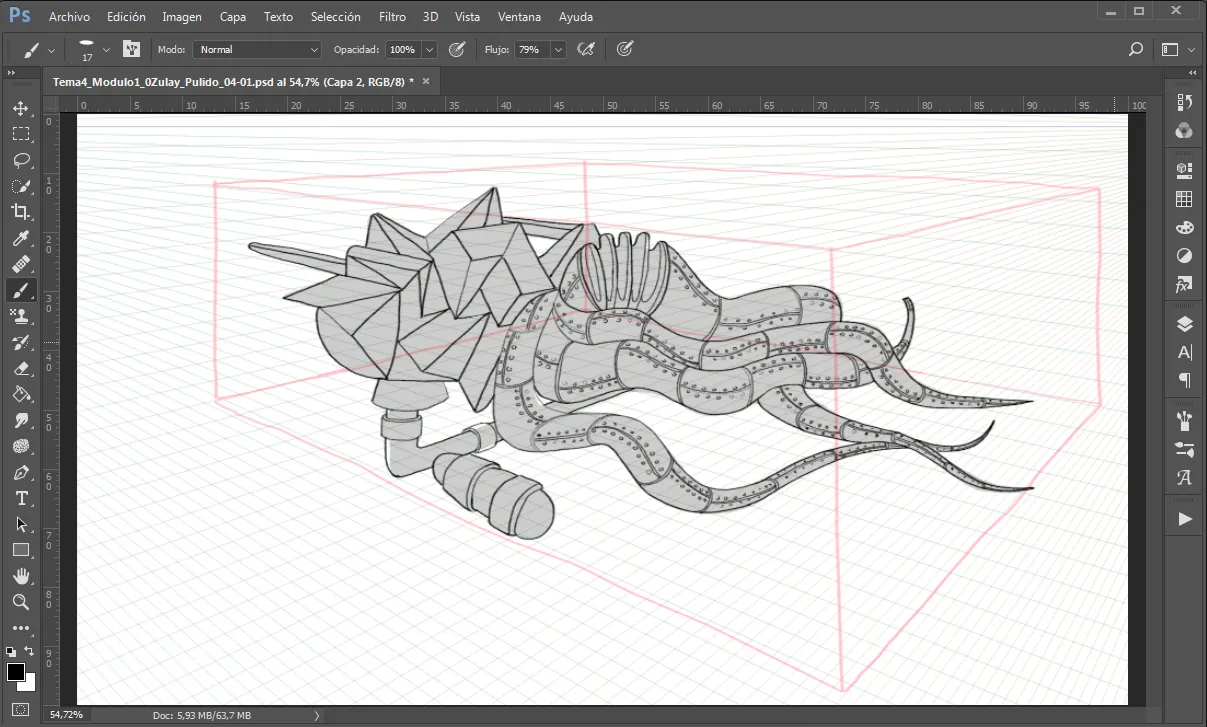1207x727 pixels.
Task: Open the Color panel icon
Action: [x=1185, y=130]
